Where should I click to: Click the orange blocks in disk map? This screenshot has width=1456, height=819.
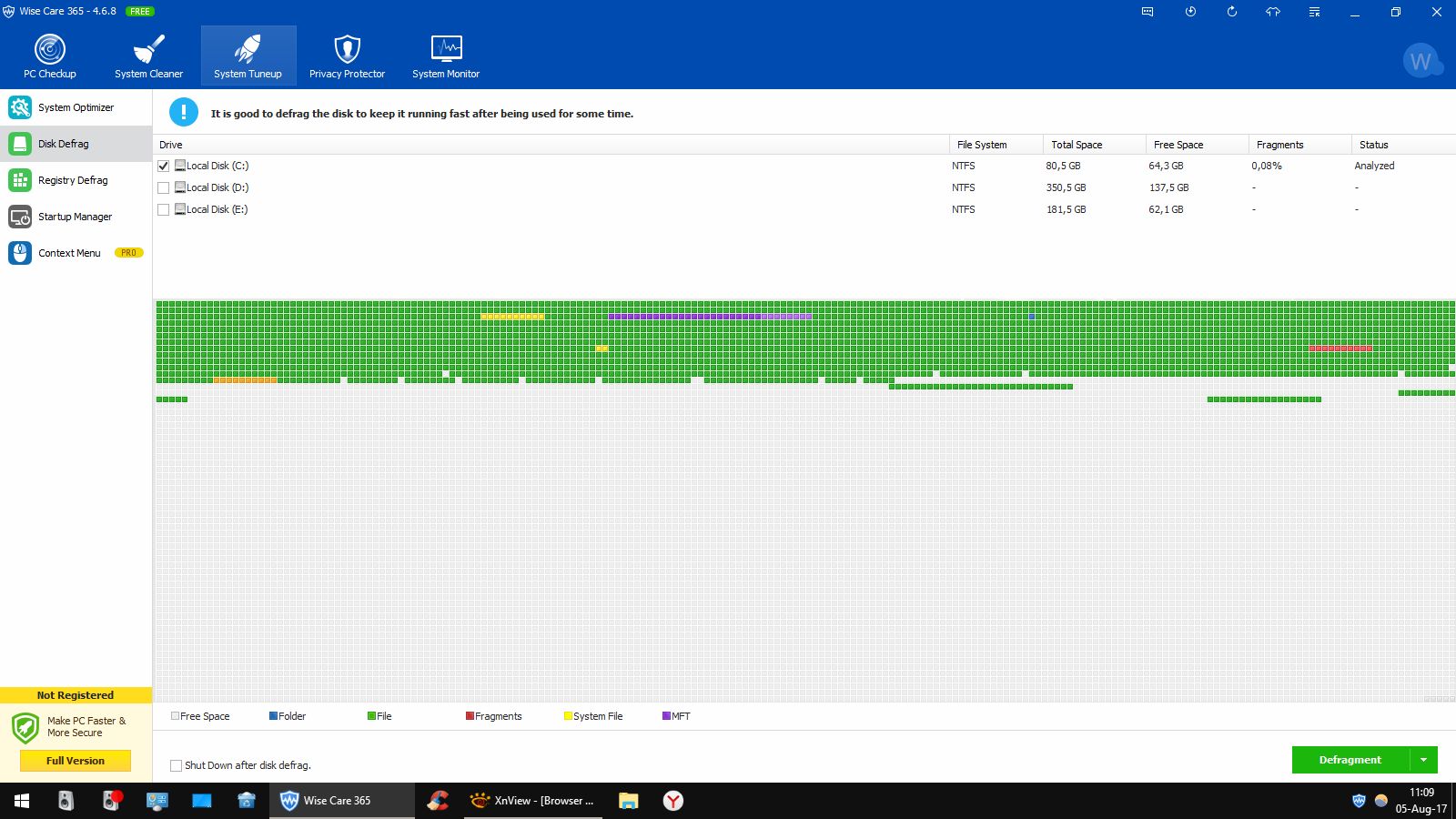coord(245,380)
